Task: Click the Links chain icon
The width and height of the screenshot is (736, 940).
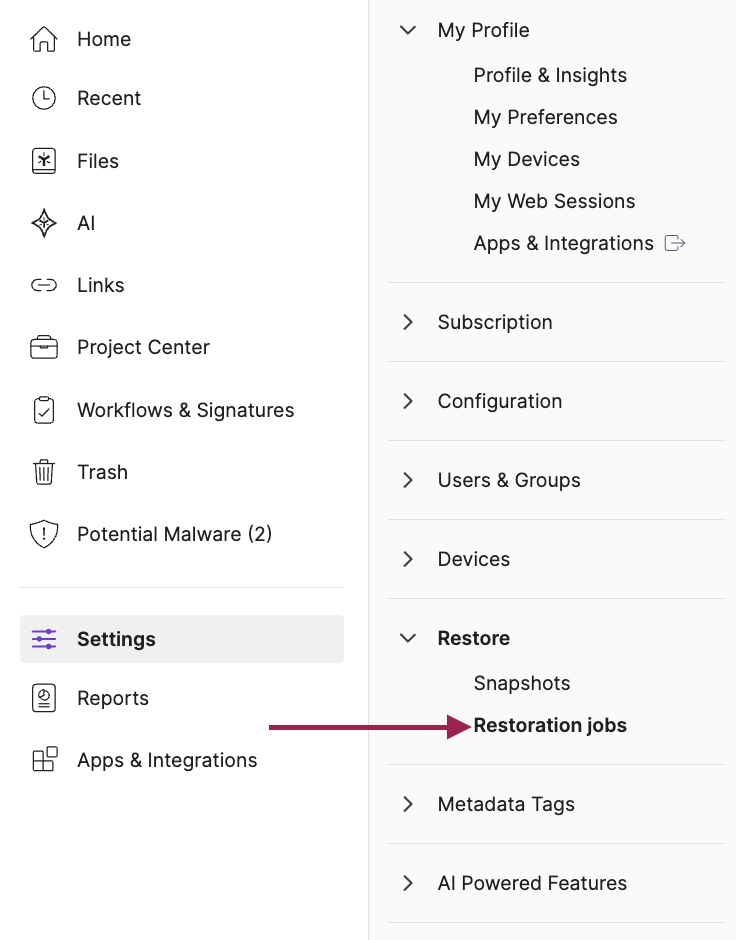Action: pyautogui.click(x=44, y=285)
